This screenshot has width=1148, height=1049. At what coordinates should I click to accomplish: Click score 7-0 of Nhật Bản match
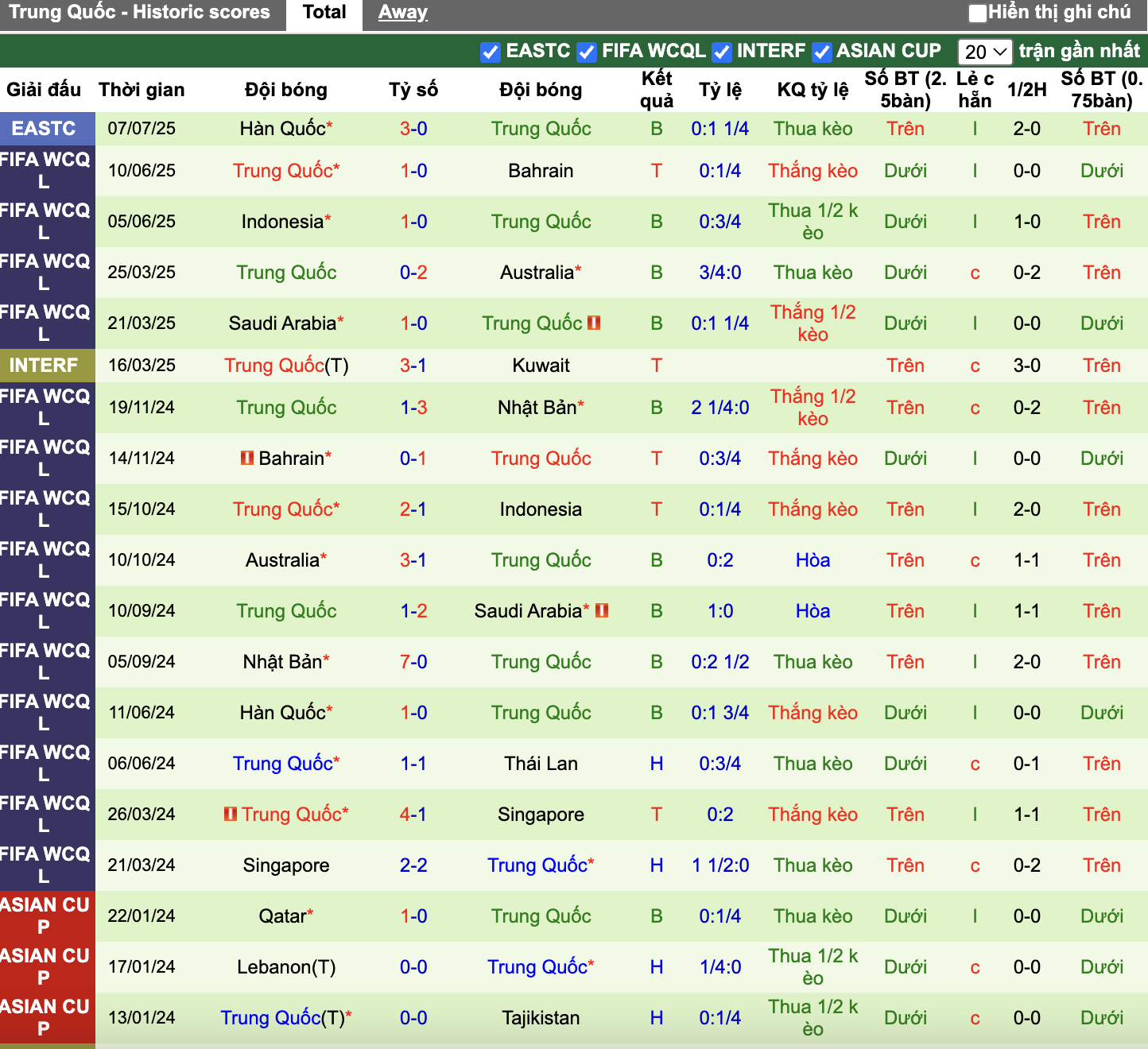pyautogui.click(x=413, y=662)
